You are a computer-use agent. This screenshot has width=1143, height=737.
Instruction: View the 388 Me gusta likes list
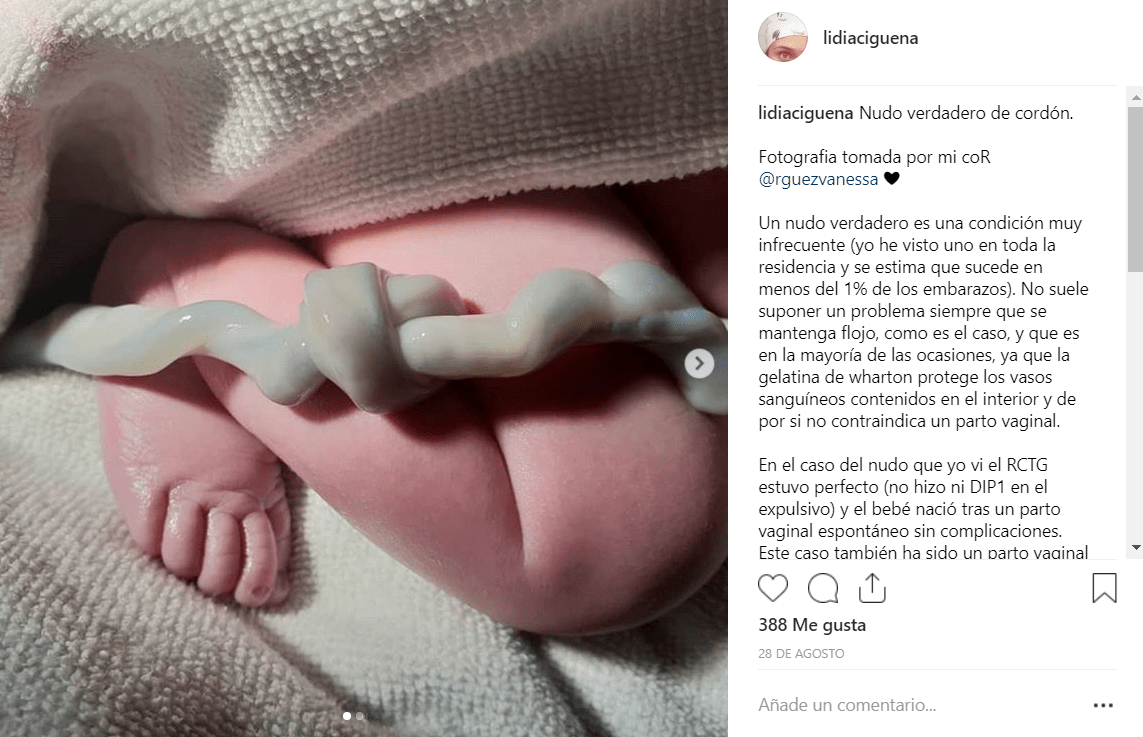tap(812, 625)
